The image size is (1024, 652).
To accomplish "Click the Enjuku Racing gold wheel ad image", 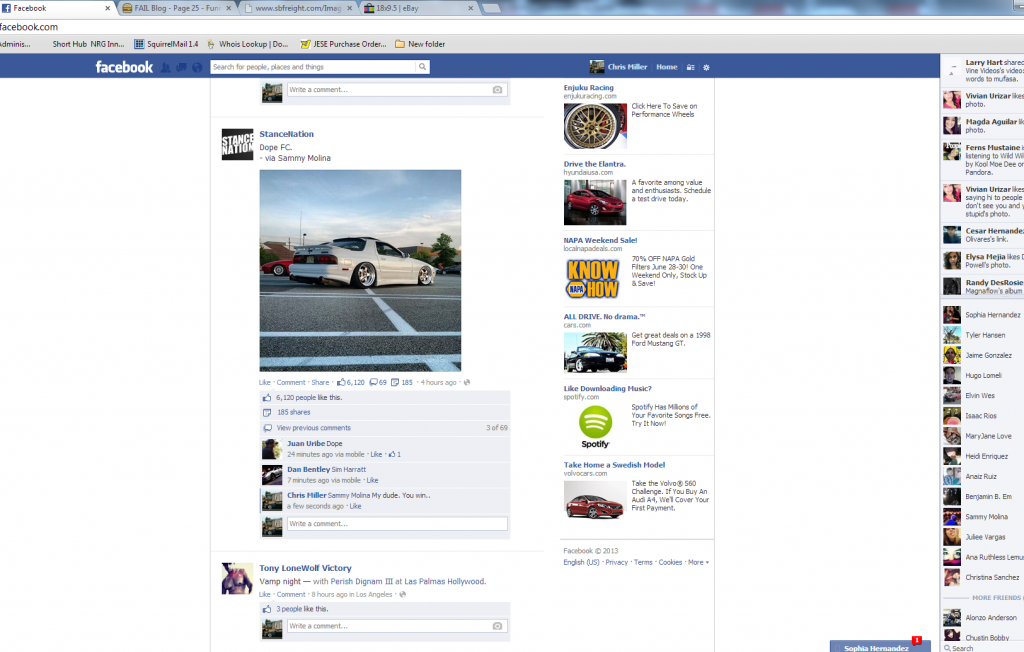I will point(595,126).
